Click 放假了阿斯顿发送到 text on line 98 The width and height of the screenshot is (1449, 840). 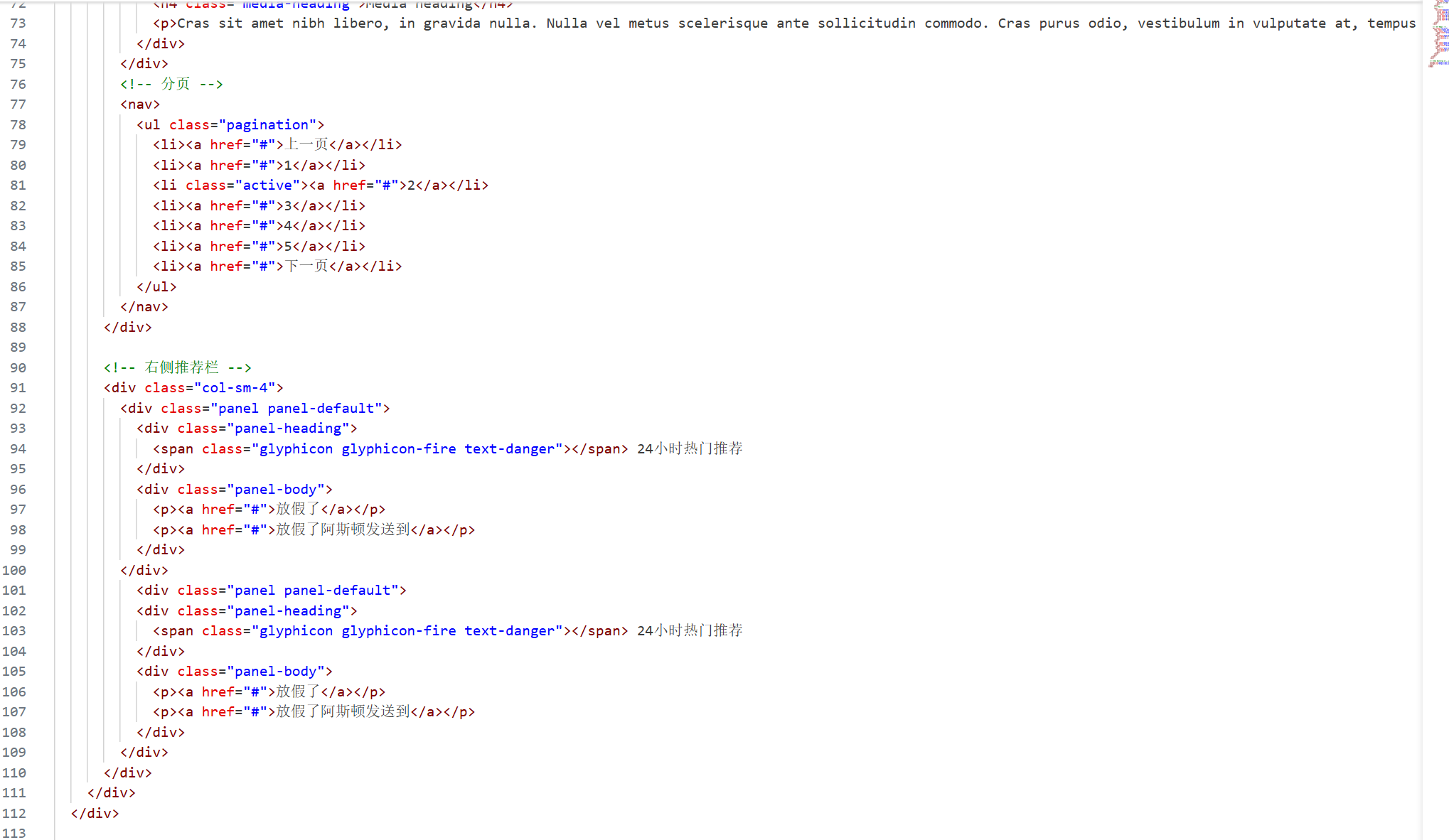click(343, 529)
